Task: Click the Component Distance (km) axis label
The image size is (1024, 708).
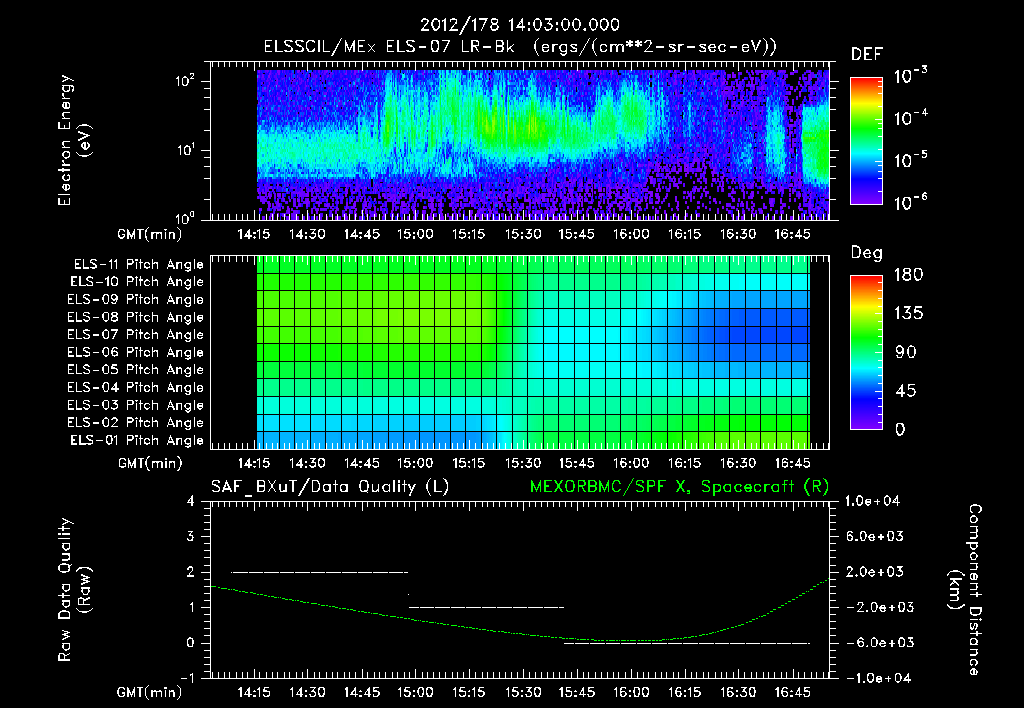Action: point(965,590)
